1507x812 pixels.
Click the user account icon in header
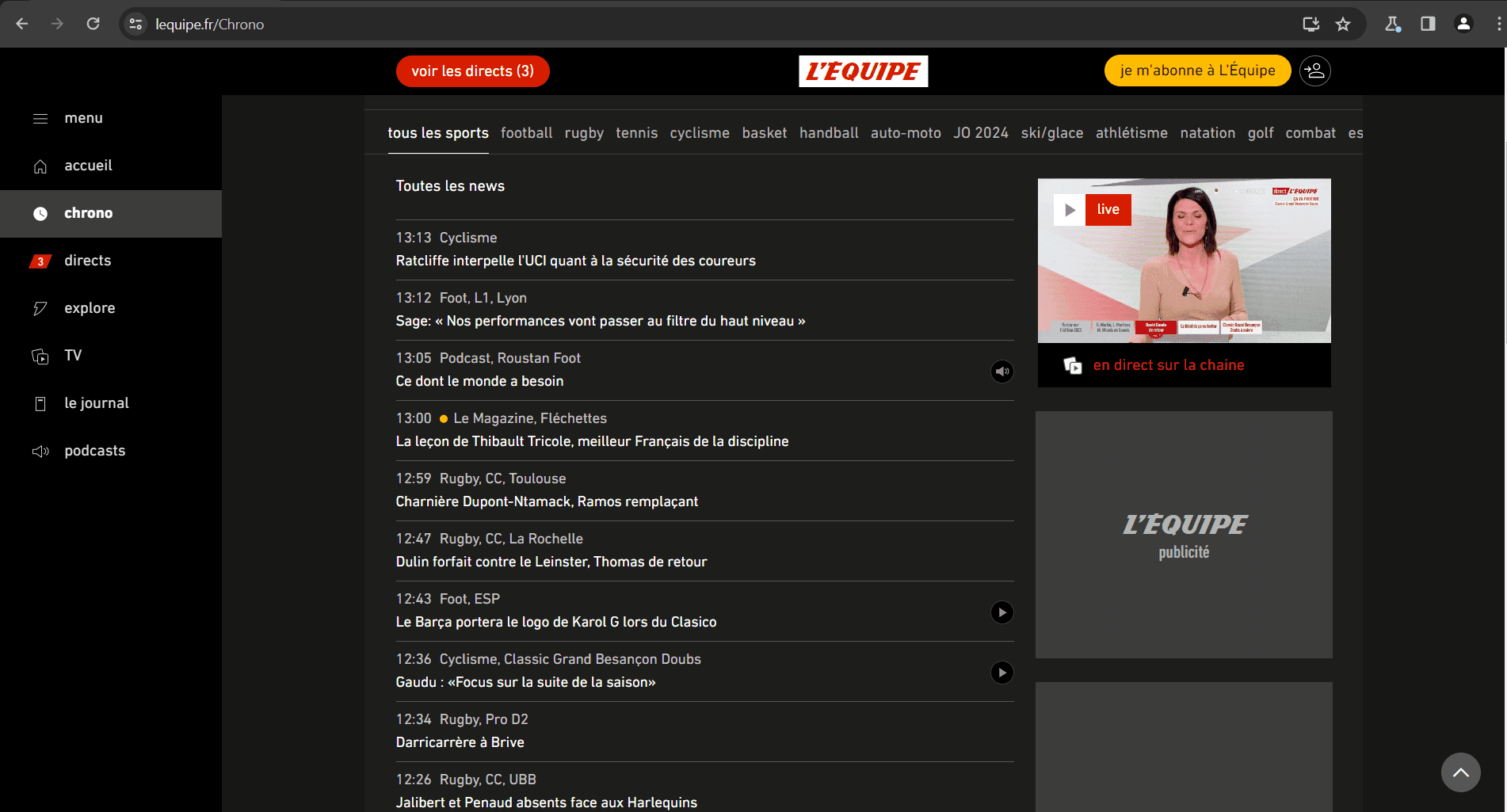pos(1315,71)
